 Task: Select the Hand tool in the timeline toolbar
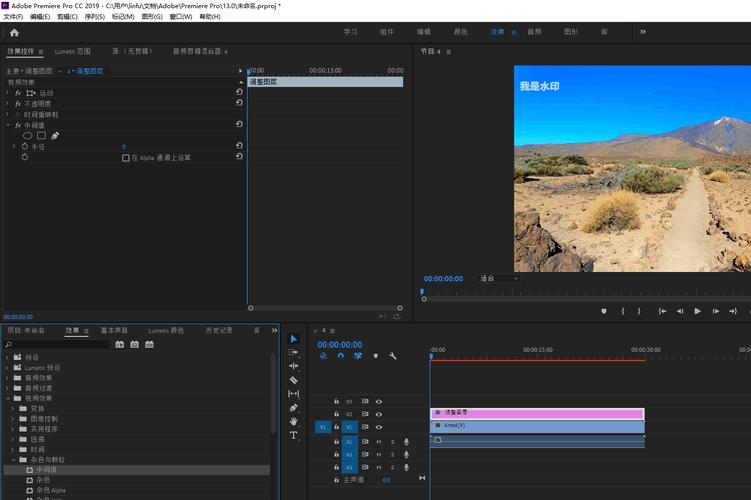[x=294, y=422]
